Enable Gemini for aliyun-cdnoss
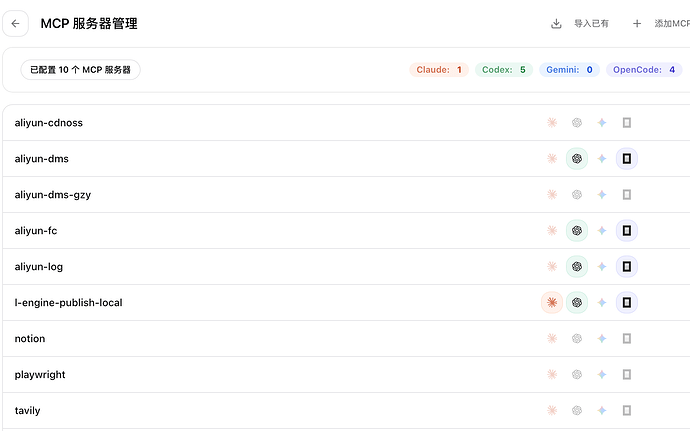Image resolution: width=690 pixels, height=441 pixels. pos(602,123)
